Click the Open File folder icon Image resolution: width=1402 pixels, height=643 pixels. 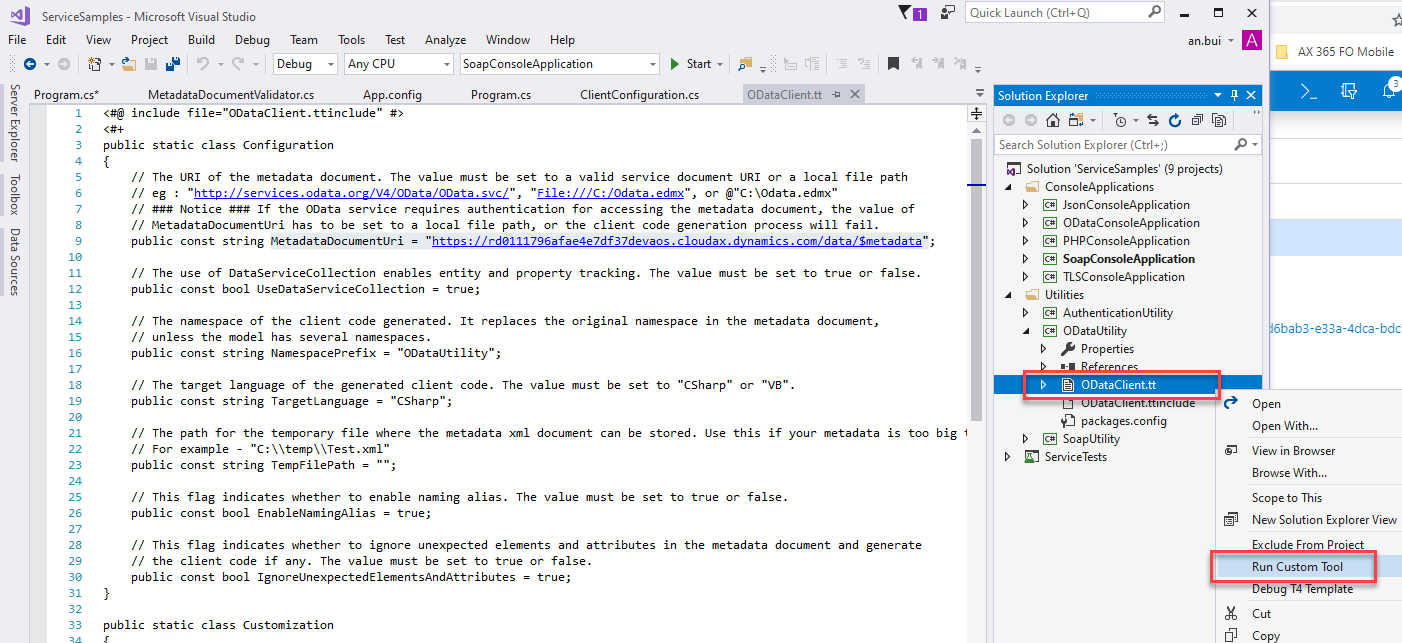pyautogui.click(x=128, y=64)
